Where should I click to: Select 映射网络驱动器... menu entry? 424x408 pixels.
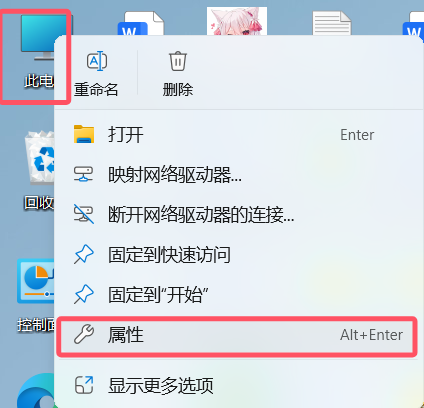tap(237, 175)
